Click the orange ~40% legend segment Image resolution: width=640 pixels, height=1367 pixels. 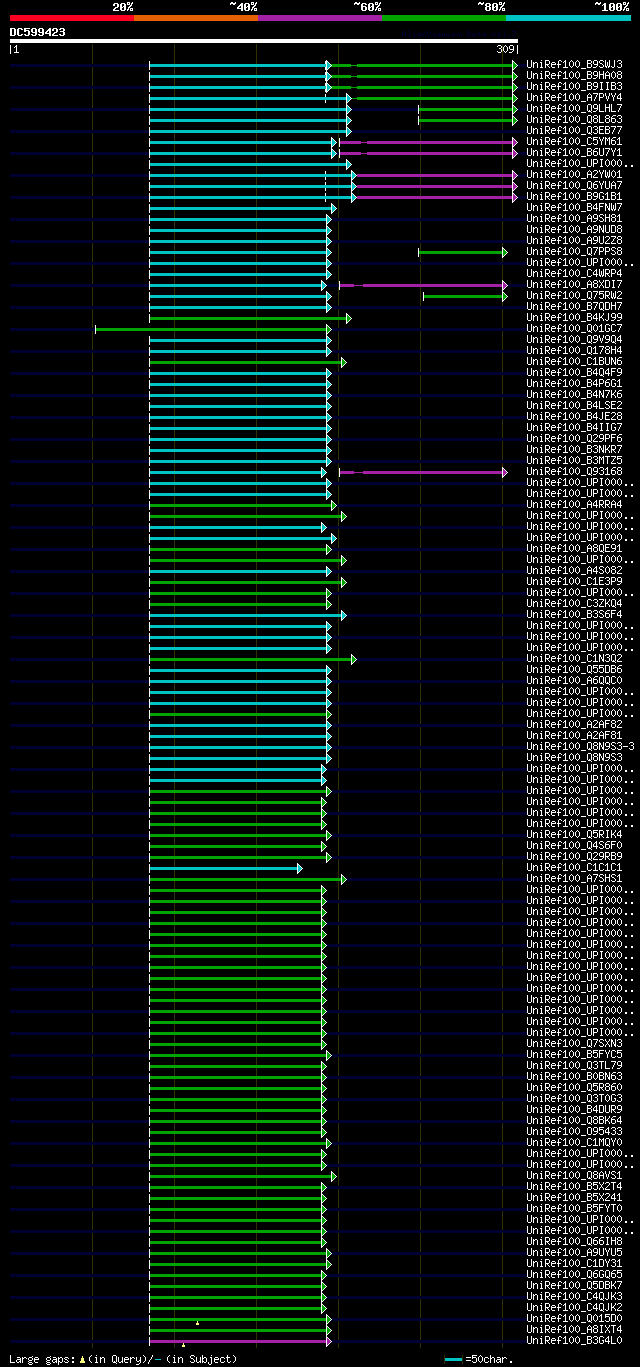(196, 18)
